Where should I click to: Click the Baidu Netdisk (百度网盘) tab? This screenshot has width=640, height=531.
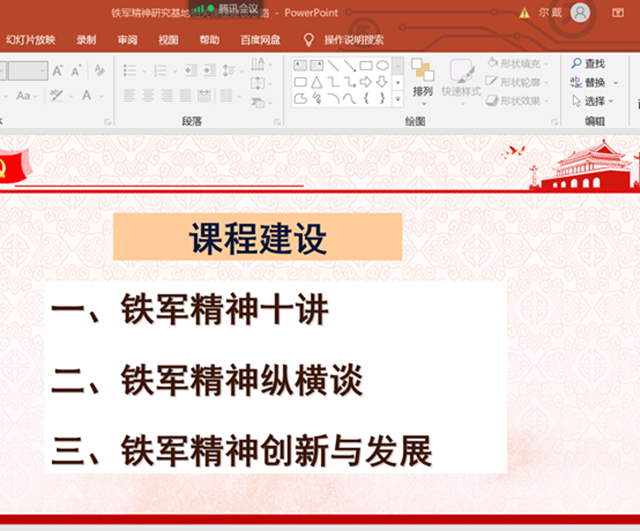point(260,40)
